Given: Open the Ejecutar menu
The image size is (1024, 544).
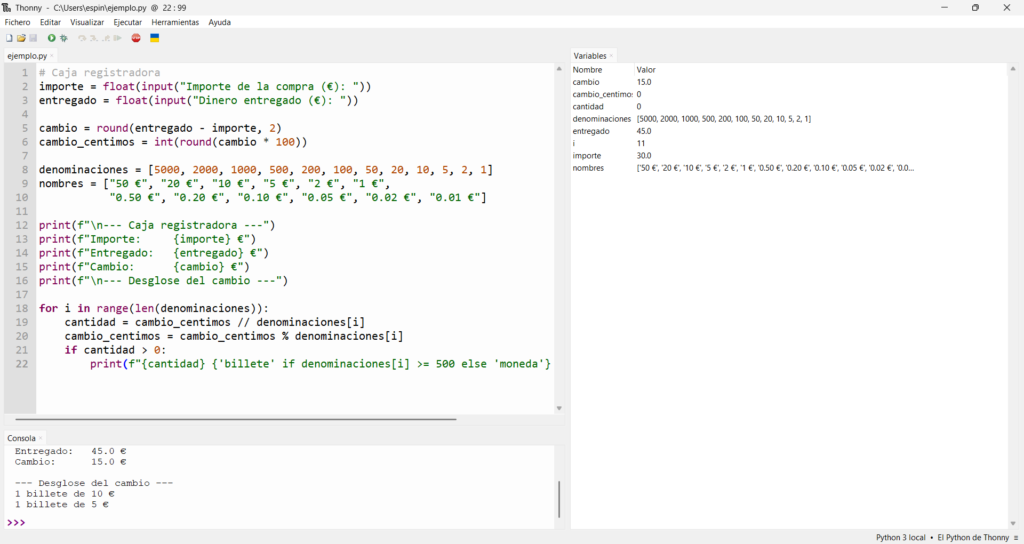Looking at the screenshot, I should (127, 22).
